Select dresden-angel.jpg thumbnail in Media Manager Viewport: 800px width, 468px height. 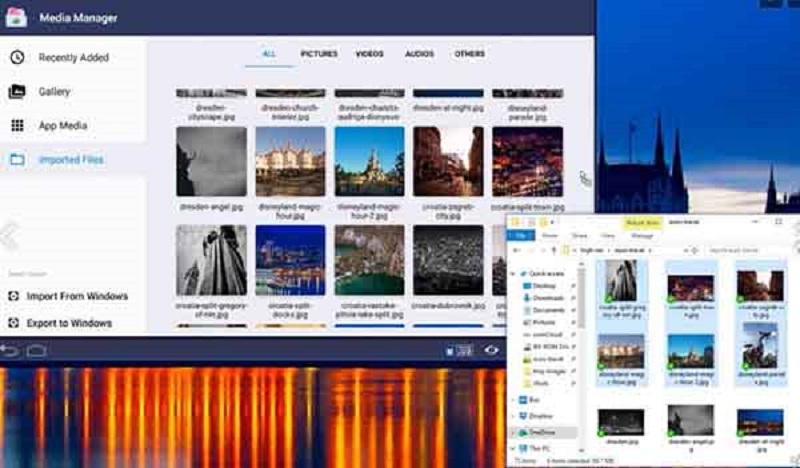click(211, 162)
